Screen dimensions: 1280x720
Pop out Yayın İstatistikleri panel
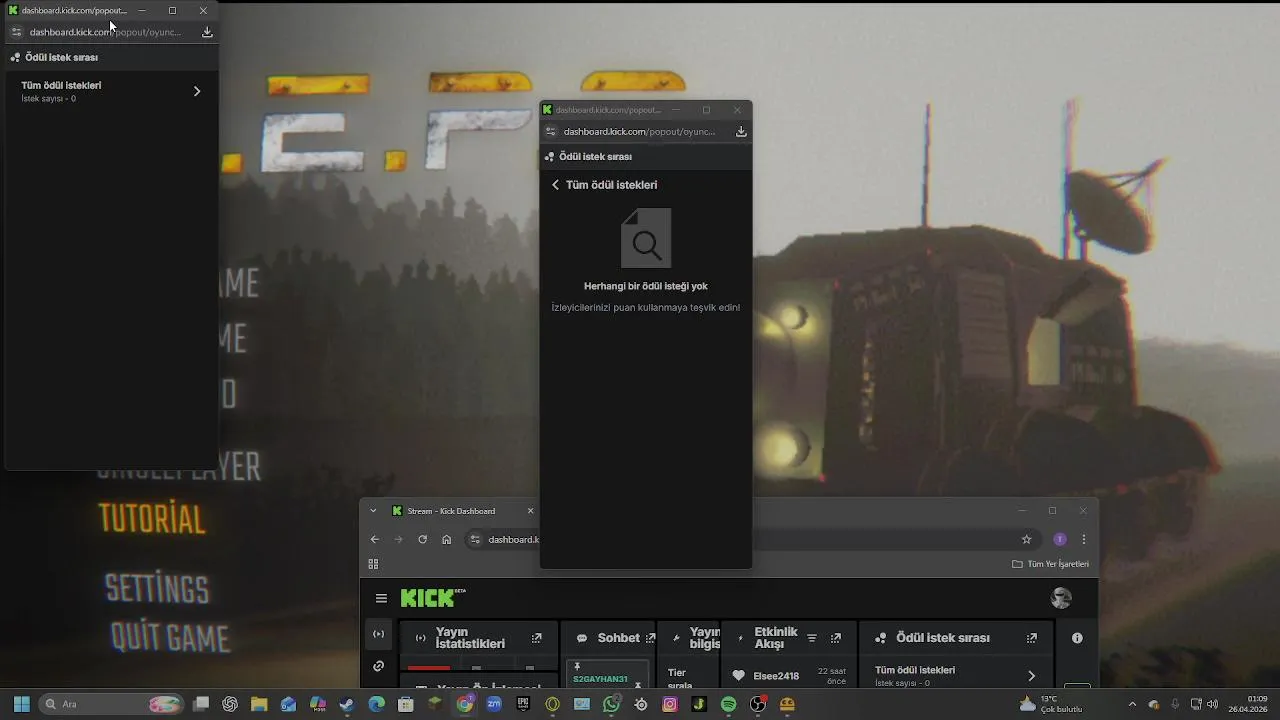pos(537,638)
